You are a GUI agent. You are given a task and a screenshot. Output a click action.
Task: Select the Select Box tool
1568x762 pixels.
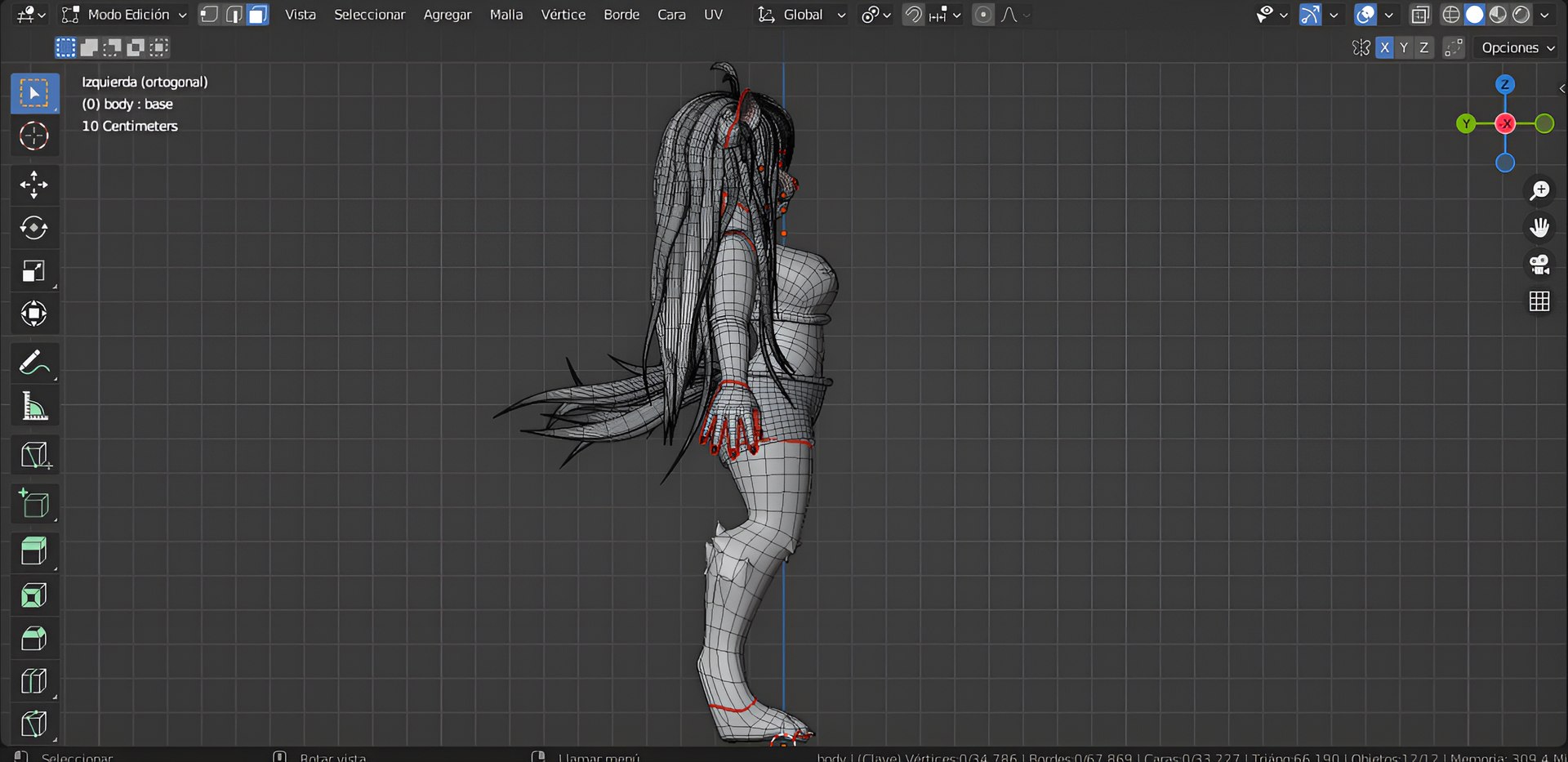(x=34, y=93)
